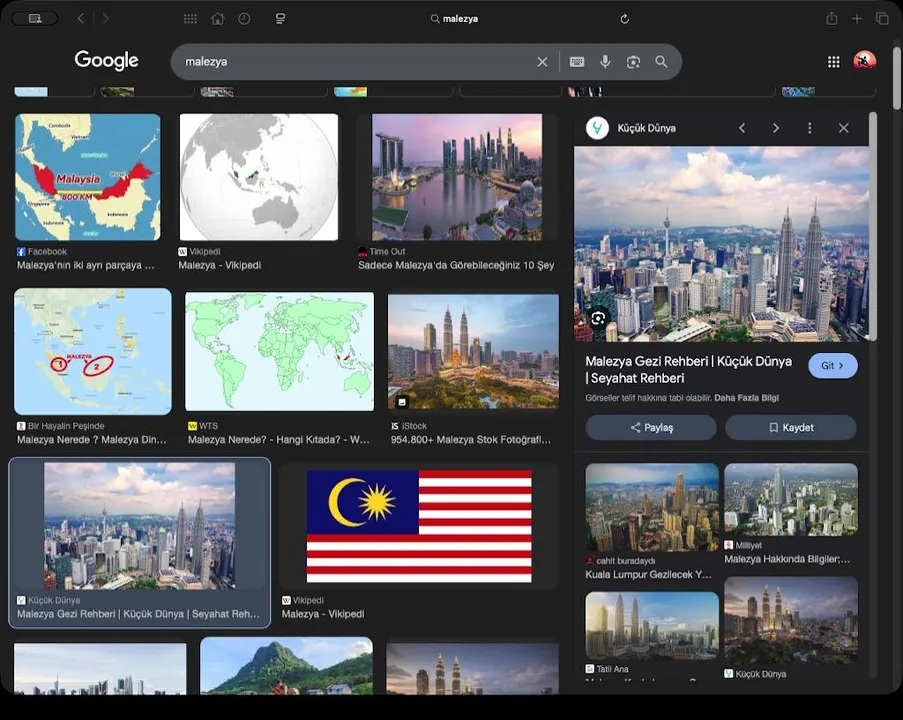The width and height of the screenshot is (903, 720).
Task: Open cahit buradaydı related image
Action: (x=652, y=507)
